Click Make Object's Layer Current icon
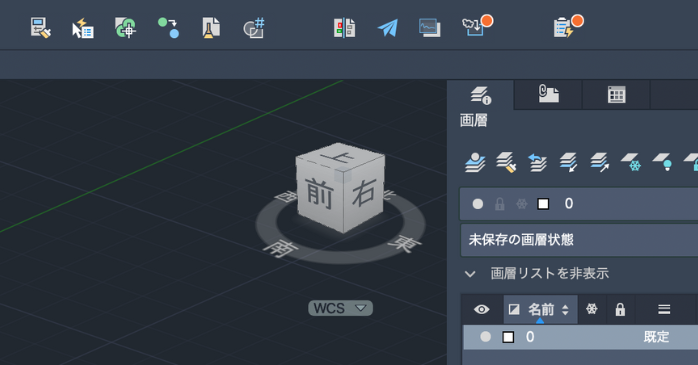Screen dimensions: 698x365 [475, 162]
